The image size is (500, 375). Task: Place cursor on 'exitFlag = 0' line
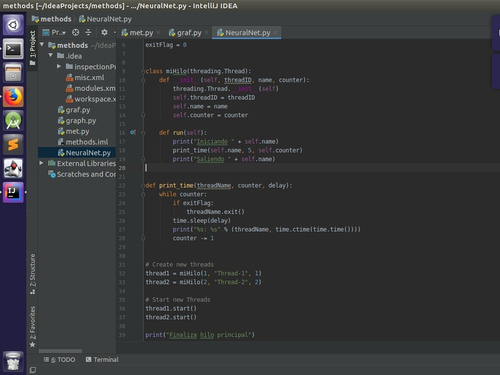click(166, 45)
